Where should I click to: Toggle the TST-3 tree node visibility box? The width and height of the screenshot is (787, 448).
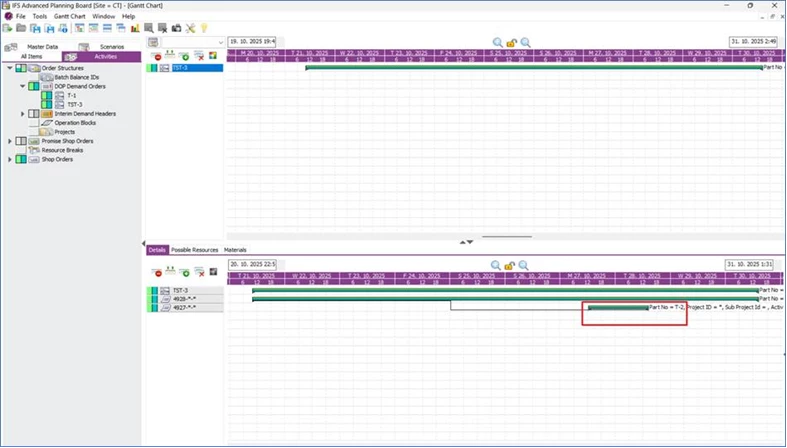tap(47, 104)
